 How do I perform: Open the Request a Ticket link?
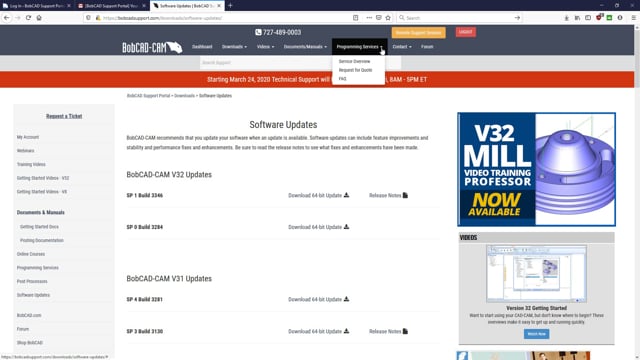click(x=64, y=116)
